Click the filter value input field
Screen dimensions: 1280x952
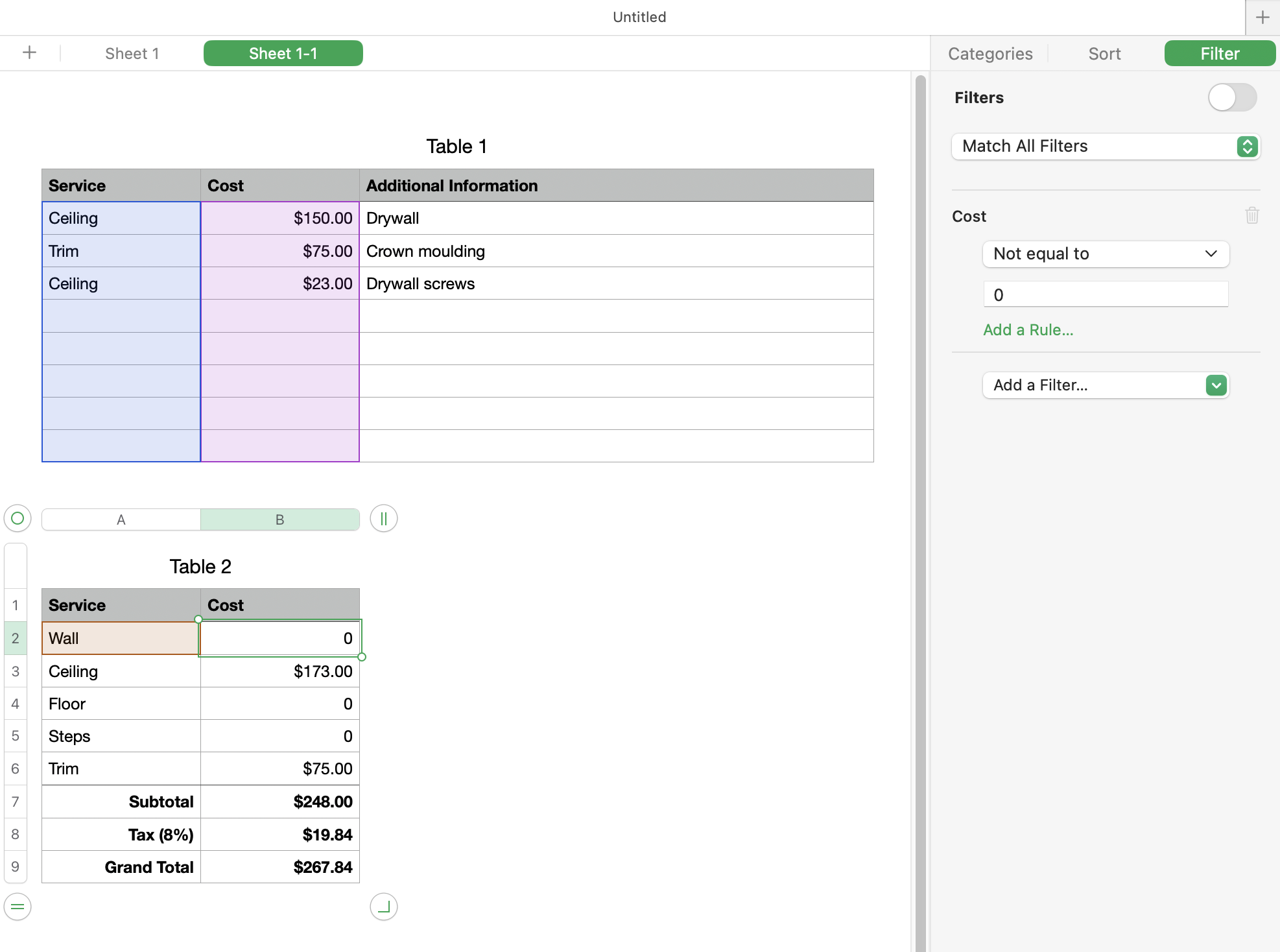pyautogui.click(x=1105, y=295)
